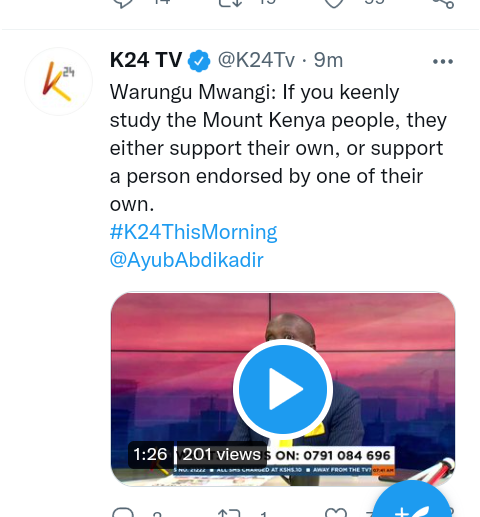
Task: Open the #K24ThisMorning hashtag
Action: [x=194, y=232]
